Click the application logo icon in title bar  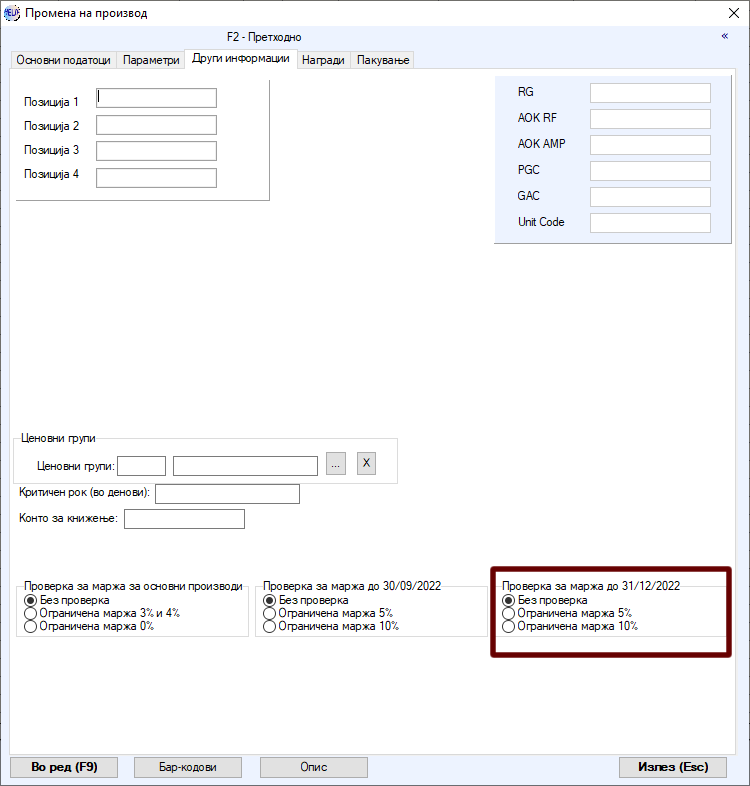(x=12, y=13)
